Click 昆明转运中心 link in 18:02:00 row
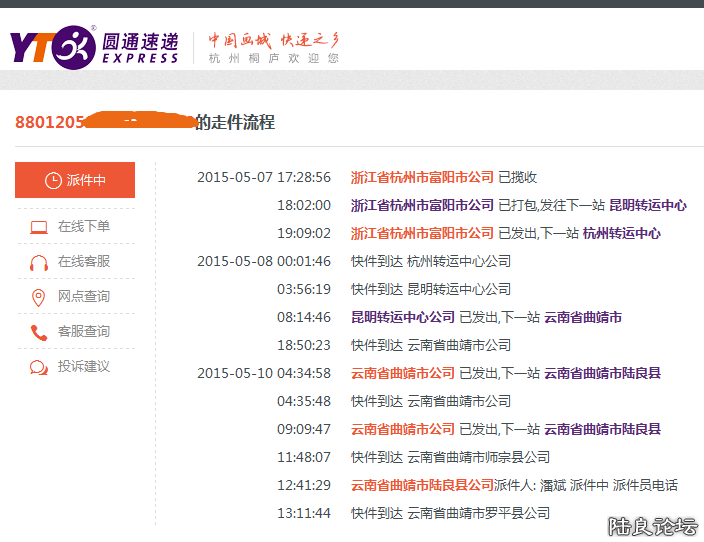Viewport: 704px width, 542px height. tap(648, 205)
